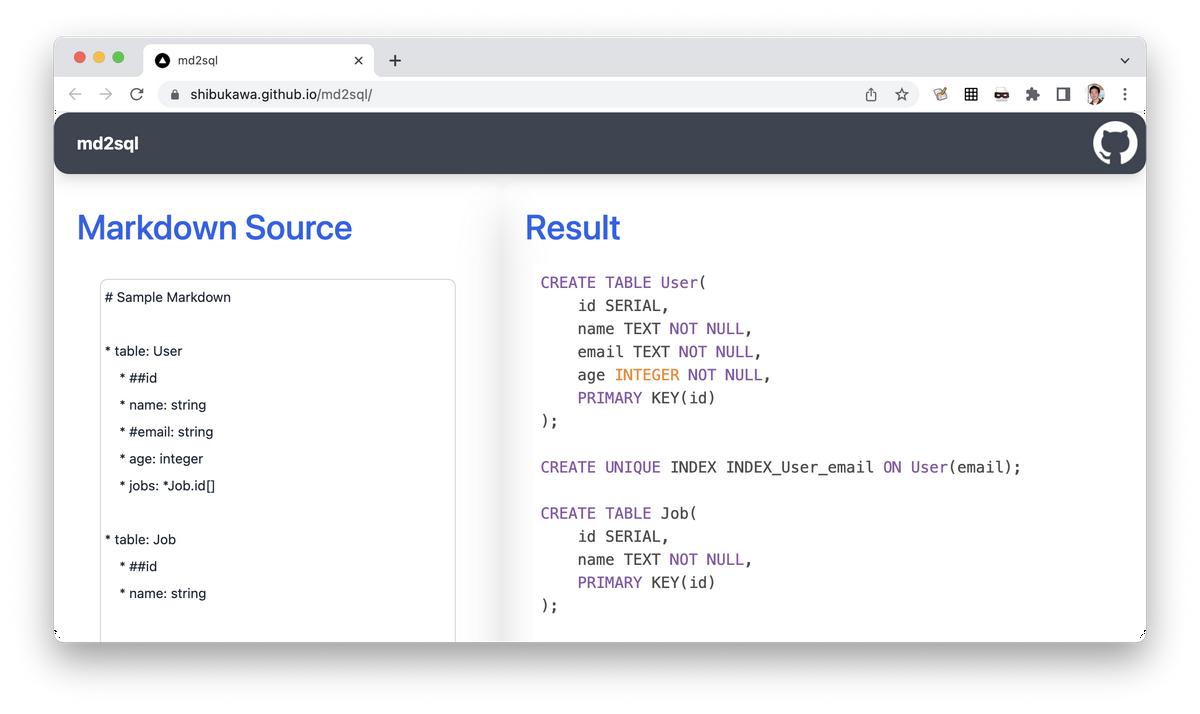The width and height of the screenshot is (1200, 714).
Task: Click the lock icon for site information
Action: coord(175,95)
